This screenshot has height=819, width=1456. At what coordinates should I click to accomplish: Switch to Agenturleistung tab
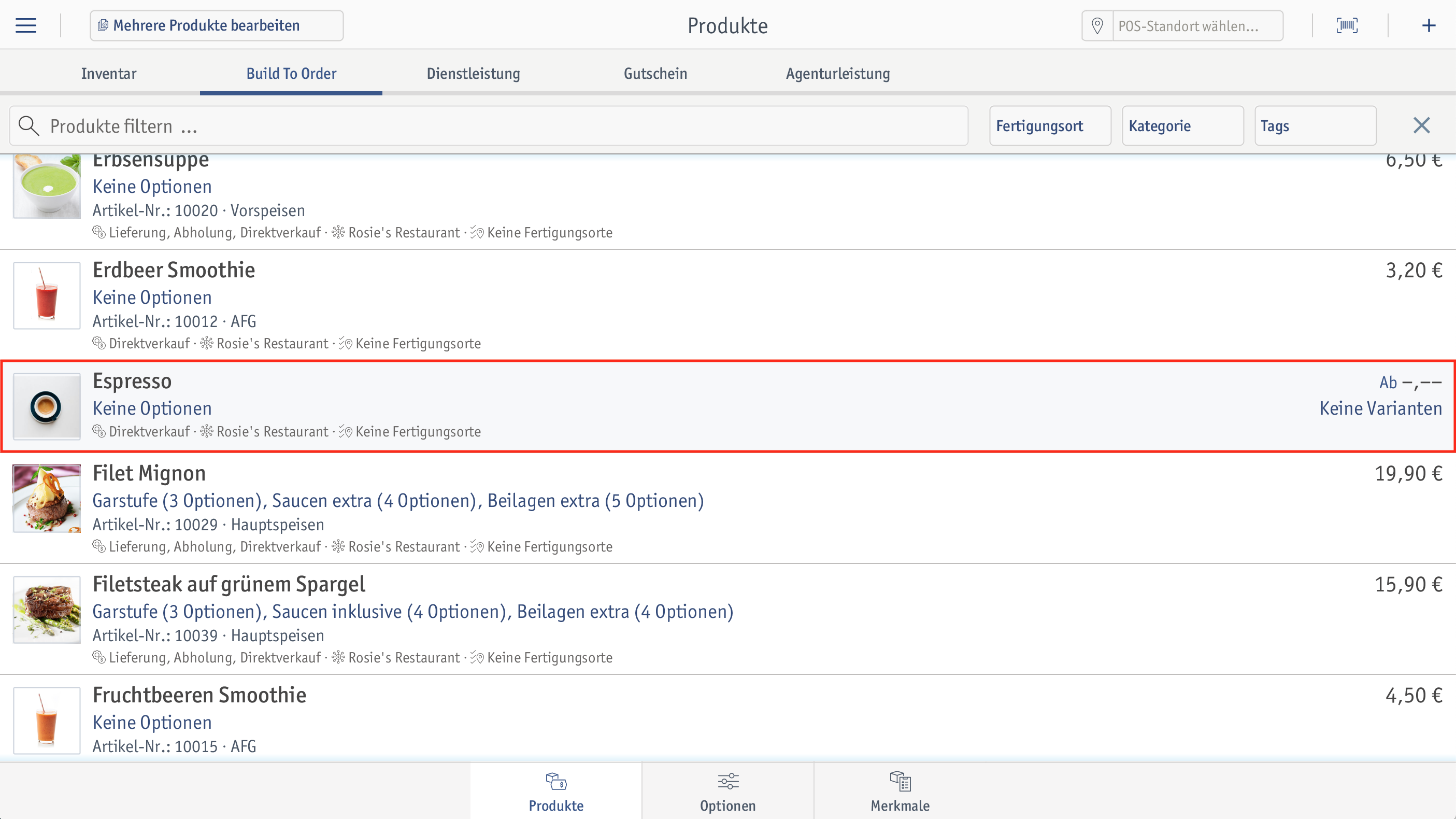(x=838, y=74)
